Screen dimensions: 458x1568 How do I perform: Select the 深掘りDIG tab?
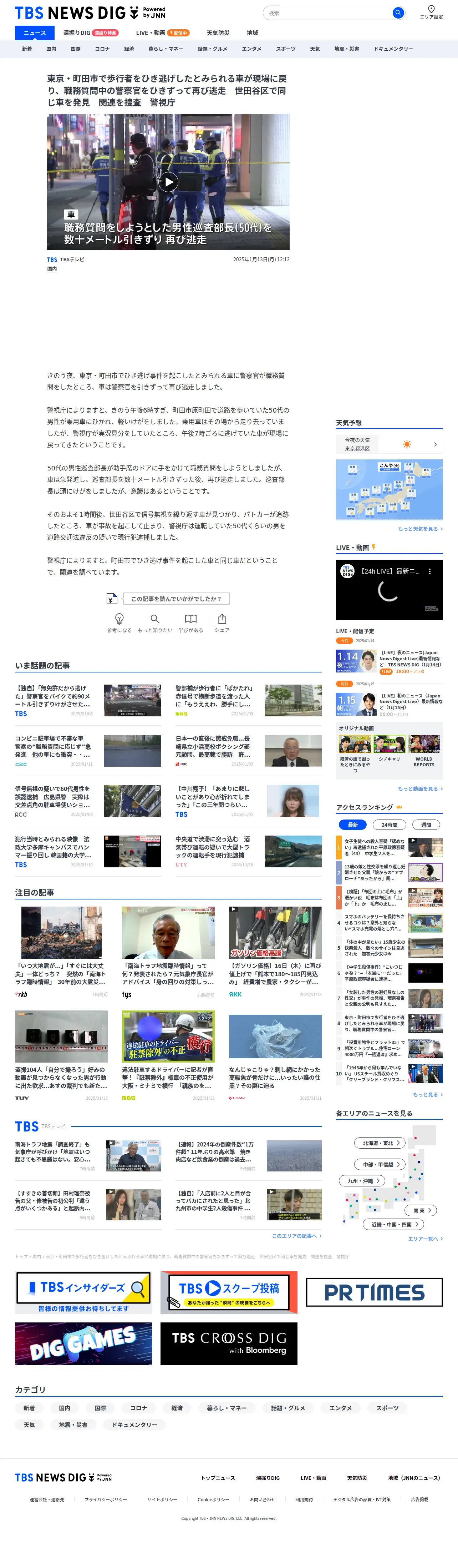(x=91, y=33)
